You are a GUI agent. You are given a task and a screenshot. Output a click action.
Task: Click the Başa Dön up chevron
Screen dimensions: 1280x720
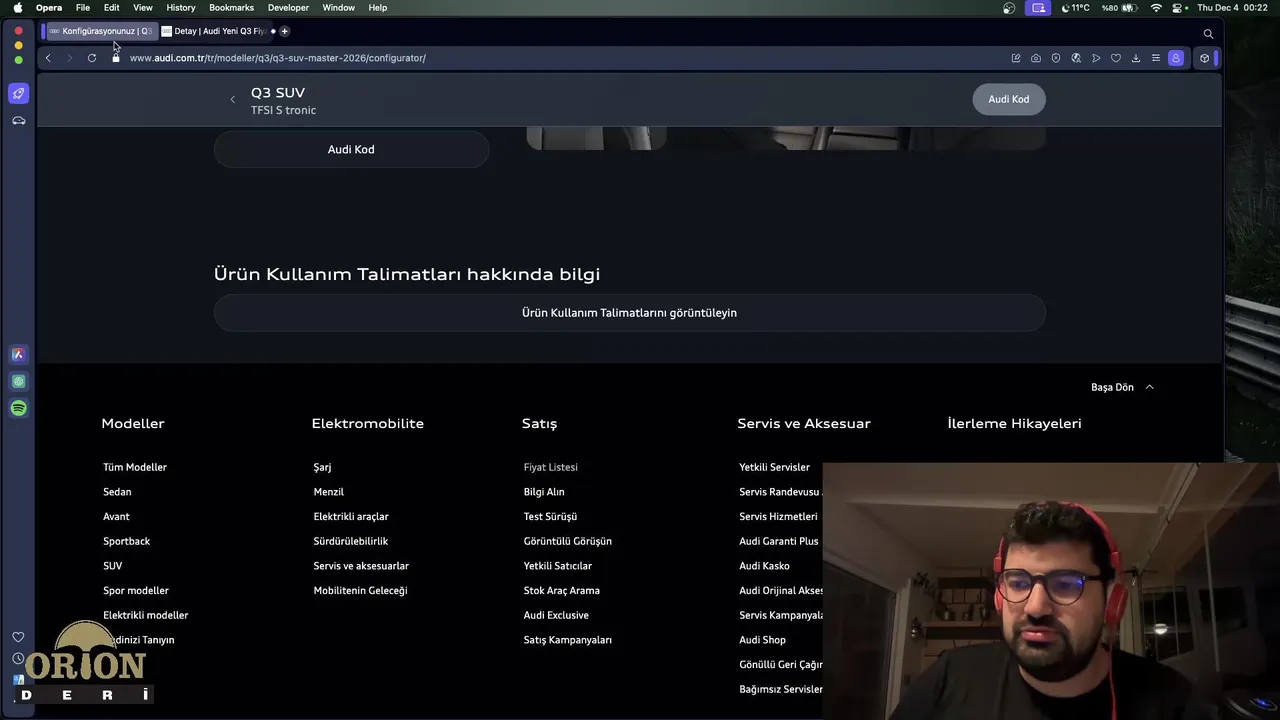coord(1149,387)
